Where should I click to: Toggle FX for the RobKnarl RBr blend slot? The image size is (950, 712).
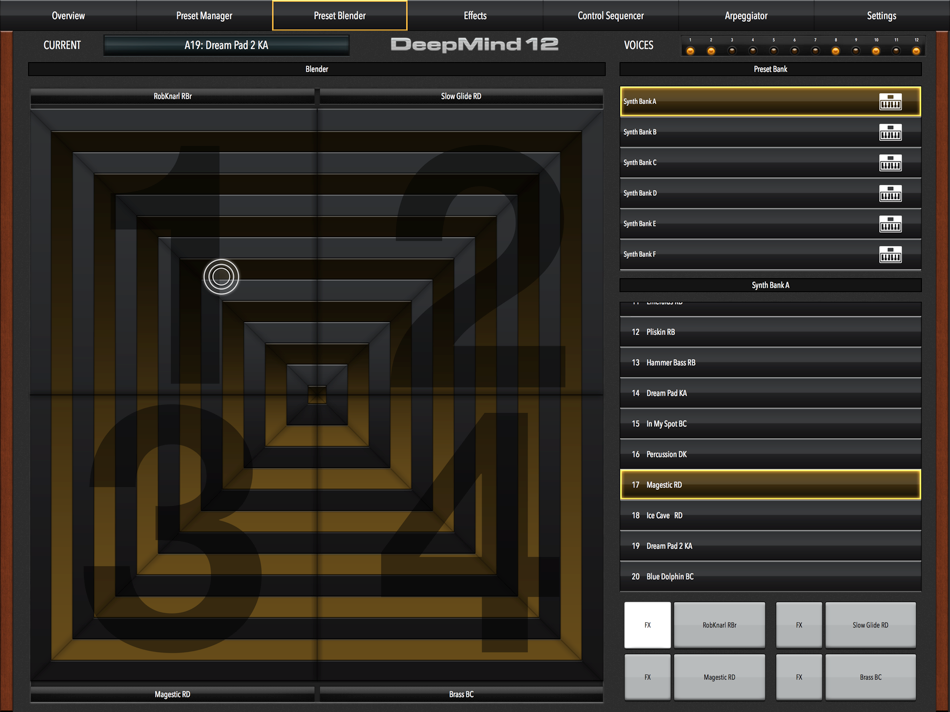coord(647,624)
